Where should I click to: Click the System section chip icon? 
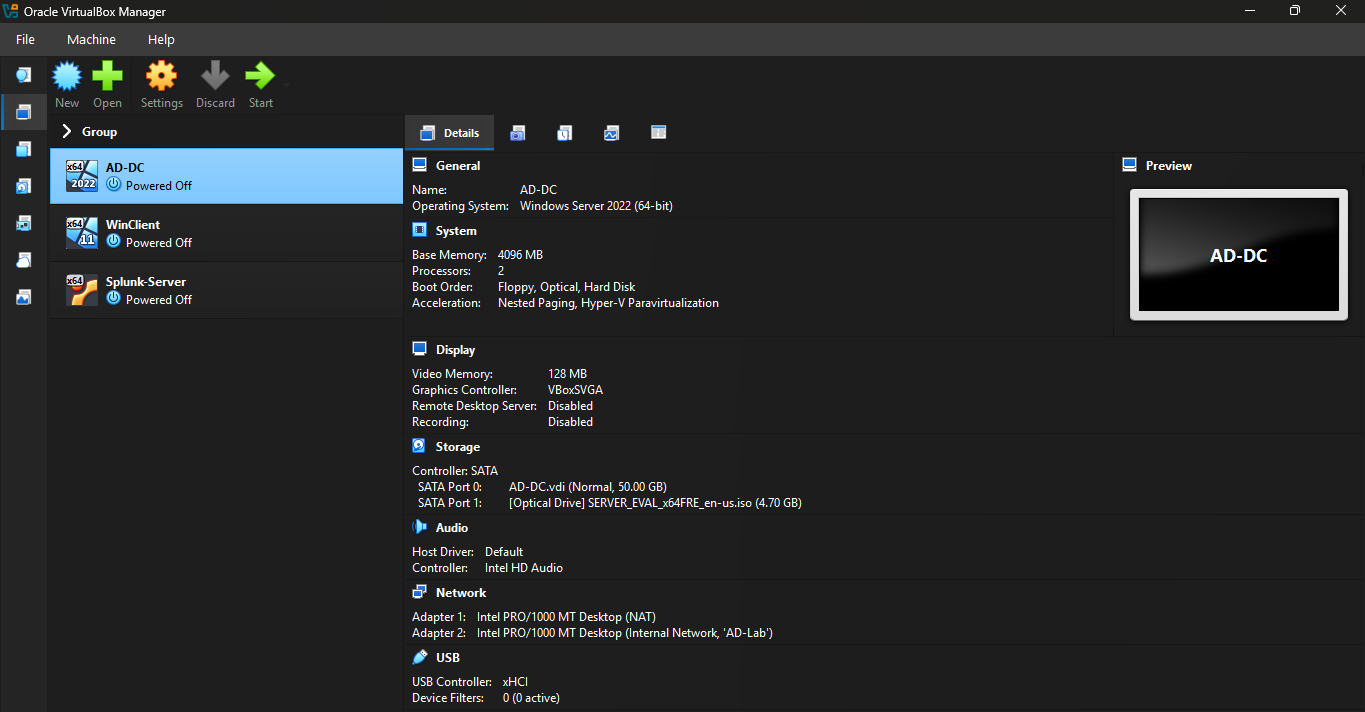[420, 230]
